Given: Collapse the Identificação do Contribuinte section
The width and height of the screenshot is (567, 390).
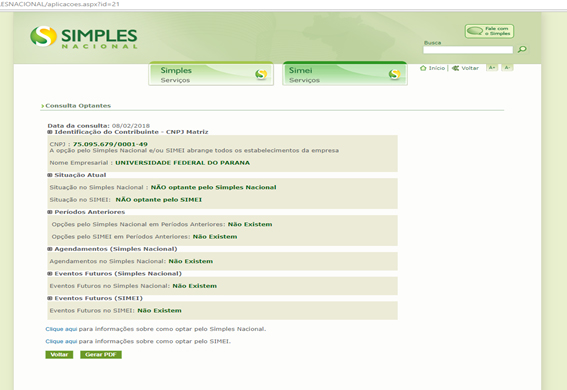Looking at the screenshot, I should click(x=50, y=132).
